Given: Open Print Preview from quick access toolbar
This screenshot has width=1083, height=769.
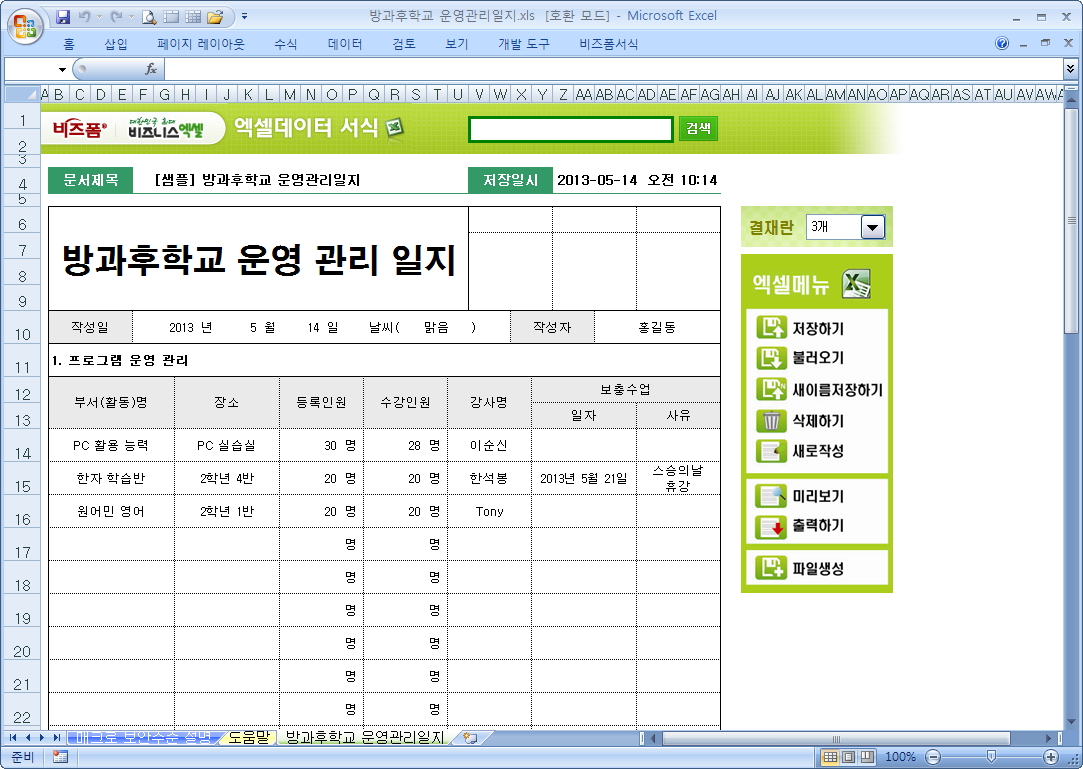Looking at the screenshot, I should pyautogui.click(x=149, y=17).
